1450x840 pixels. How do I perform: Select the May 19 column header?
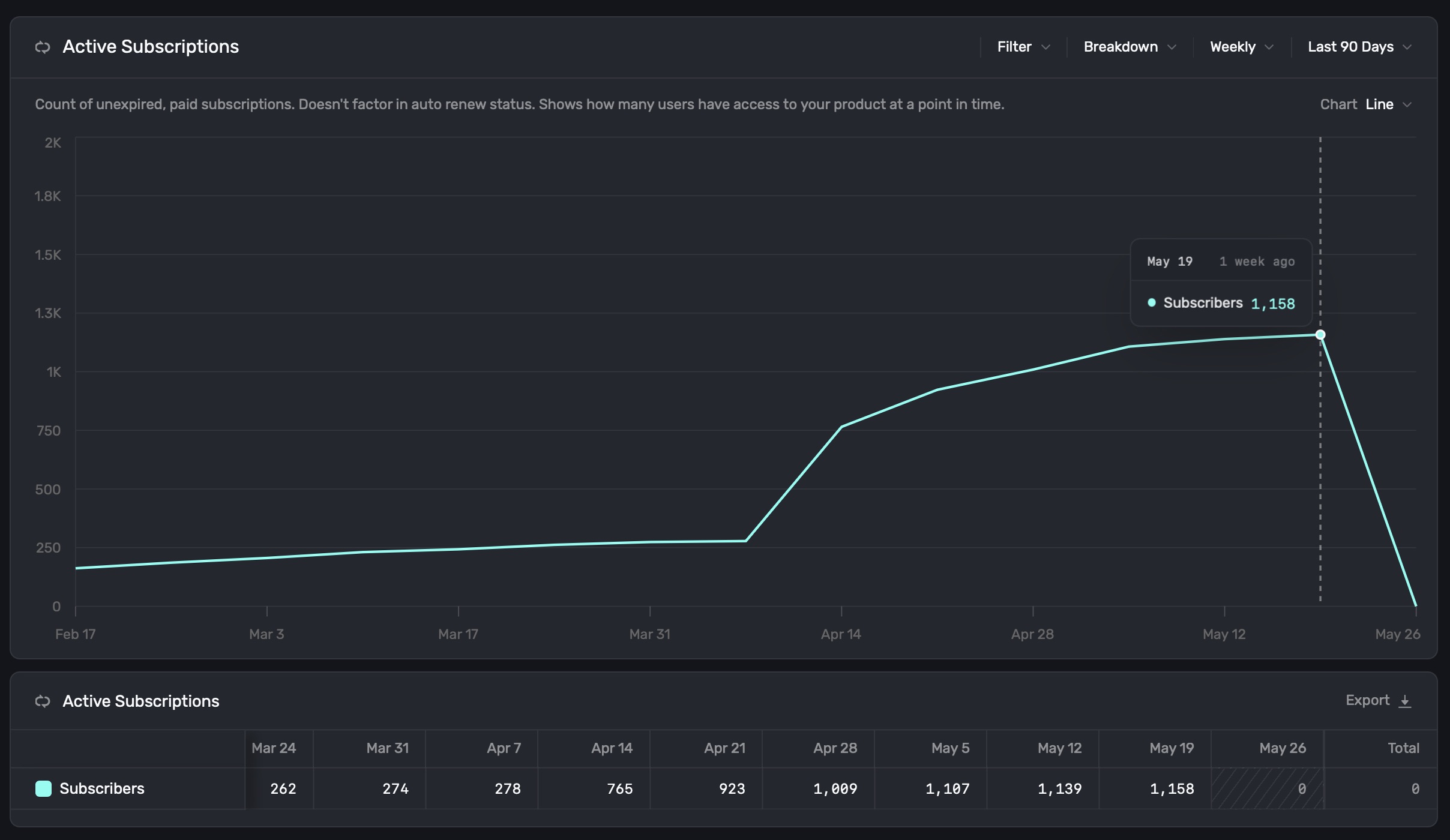point(1172,748)
